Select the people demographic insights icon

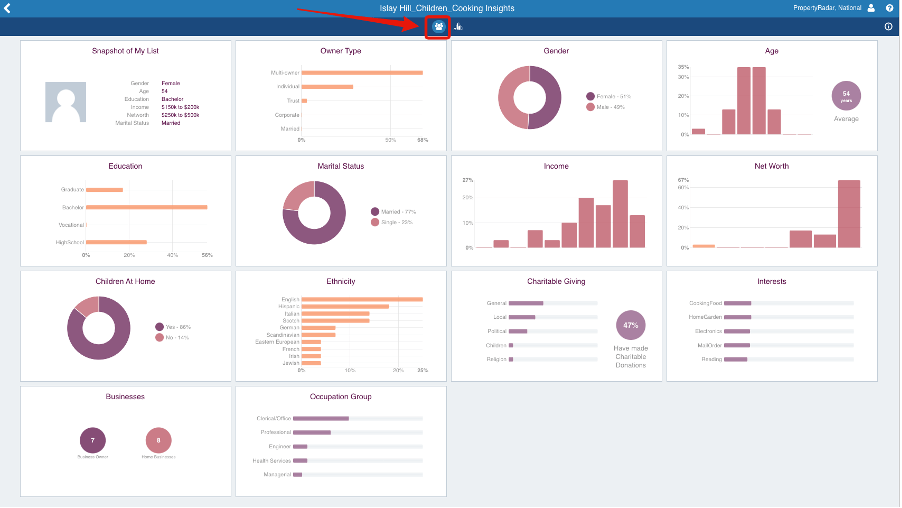point(439,26)
